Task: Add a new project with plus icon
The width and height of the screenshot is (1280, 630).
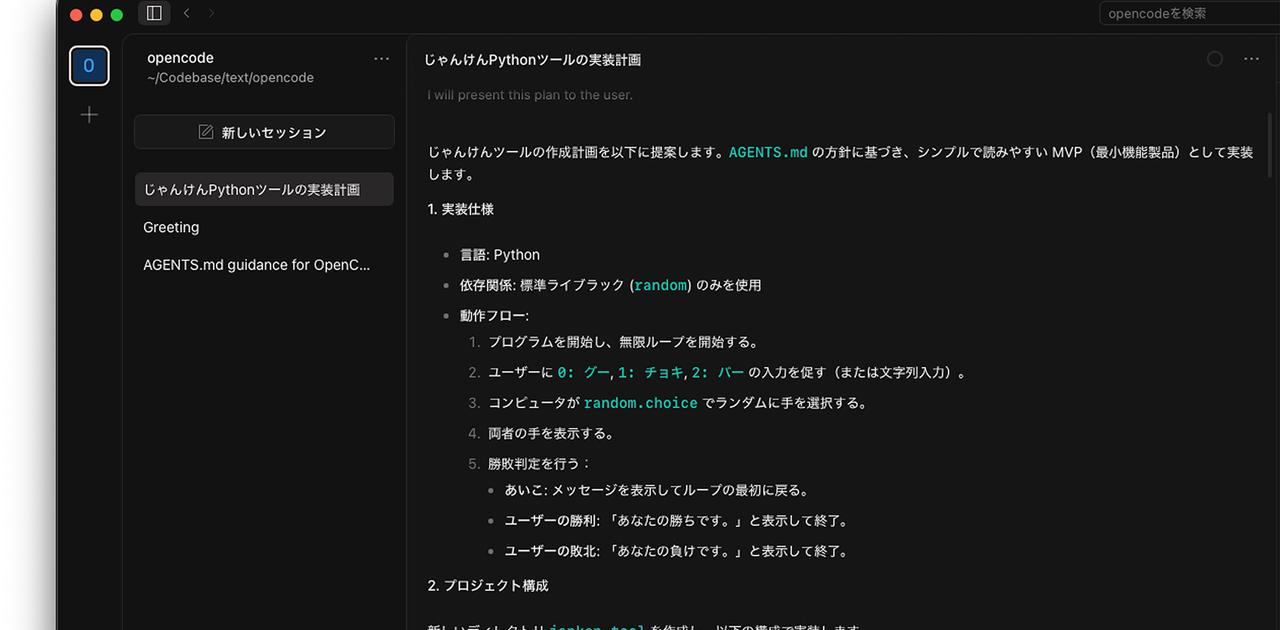Action: click(x=89, y=115)
